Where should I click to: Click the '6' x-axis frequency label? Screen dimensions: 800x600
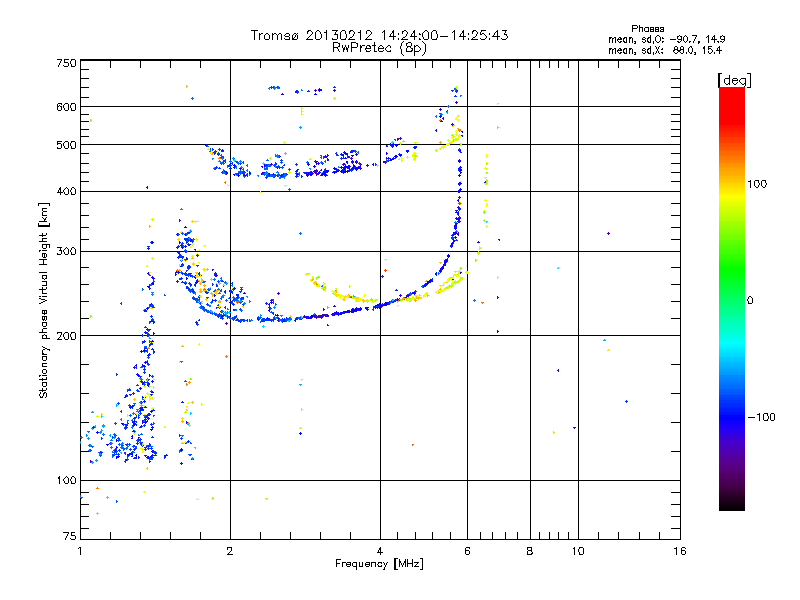pyautogui.click(x=467, y=551)
